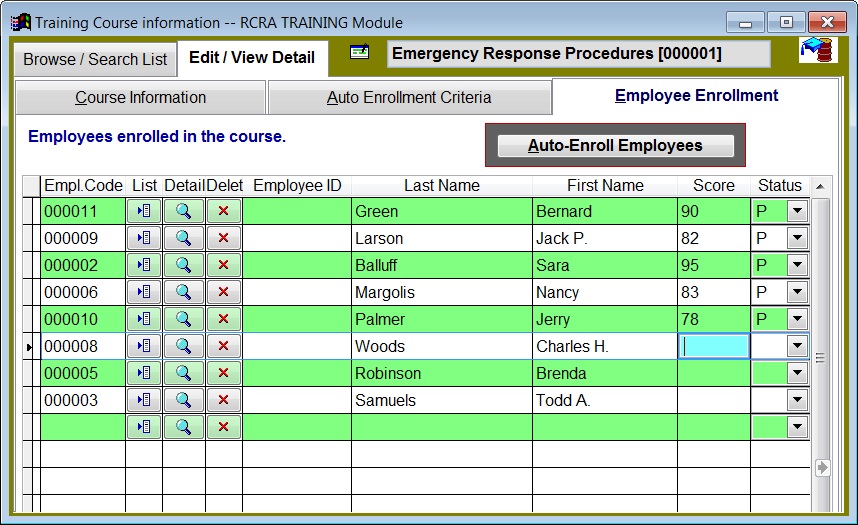Click the Auto-Enroll Employees button
Screen dimensions: 858x525
(x=615, y=146)
